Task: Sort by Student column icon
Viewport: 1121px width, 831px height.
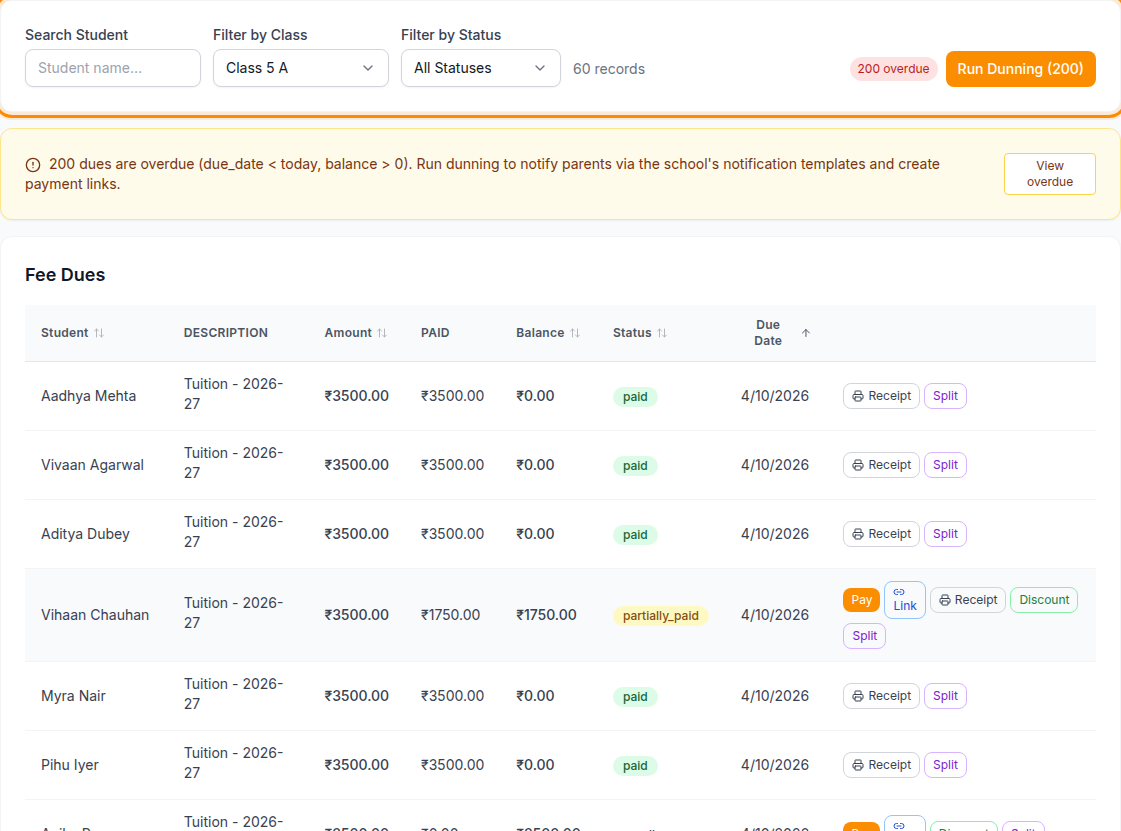Action: coord(99,333)
